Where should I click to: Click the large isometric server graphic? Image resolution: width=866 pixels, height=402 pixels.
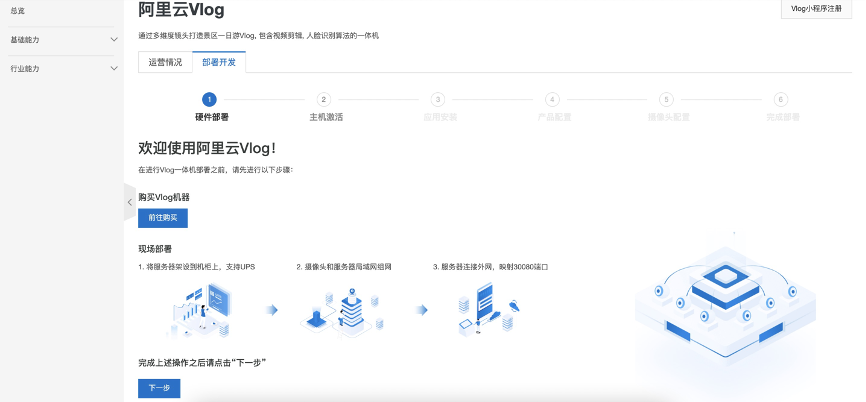(725, 303)
